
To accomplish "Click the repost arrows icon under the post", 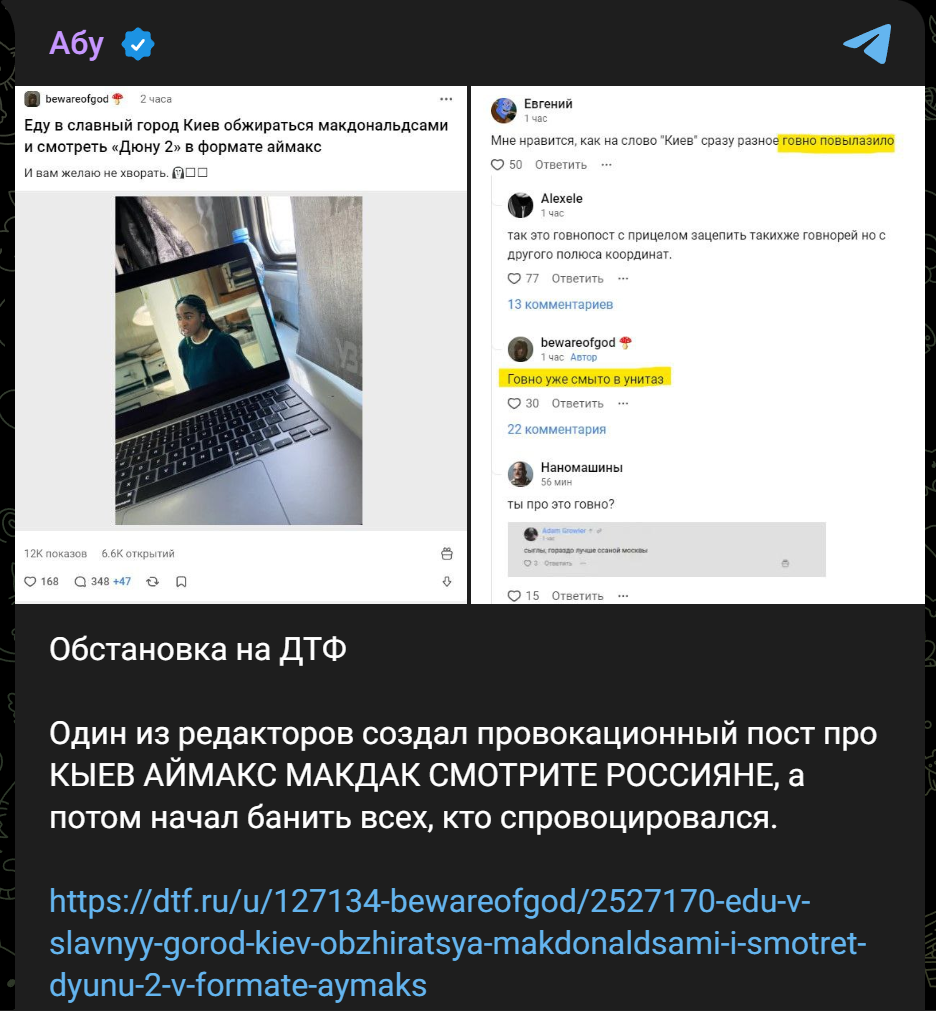I will point(152,582).
